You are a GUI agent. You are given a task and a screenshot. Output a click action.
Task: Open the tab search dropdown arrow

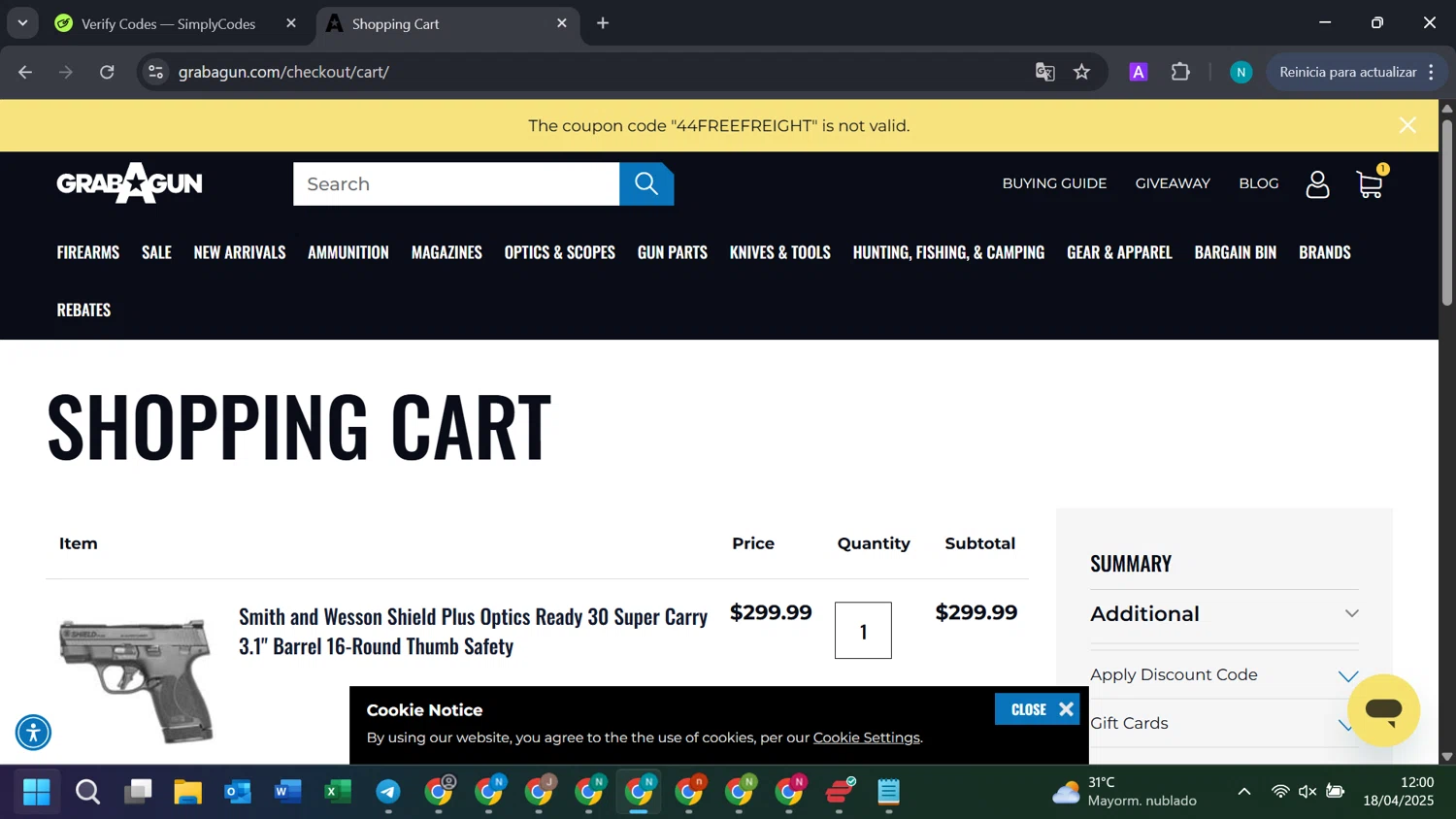(22, 23)
